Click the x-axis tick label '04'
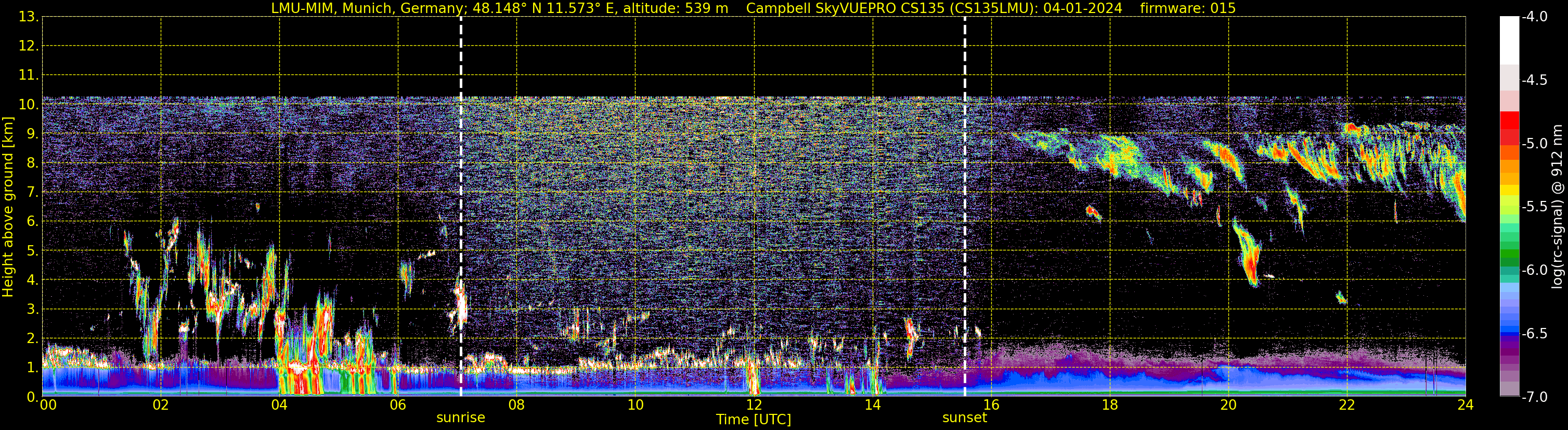This screenshot has height=430, width=1568. pos(279,405)
